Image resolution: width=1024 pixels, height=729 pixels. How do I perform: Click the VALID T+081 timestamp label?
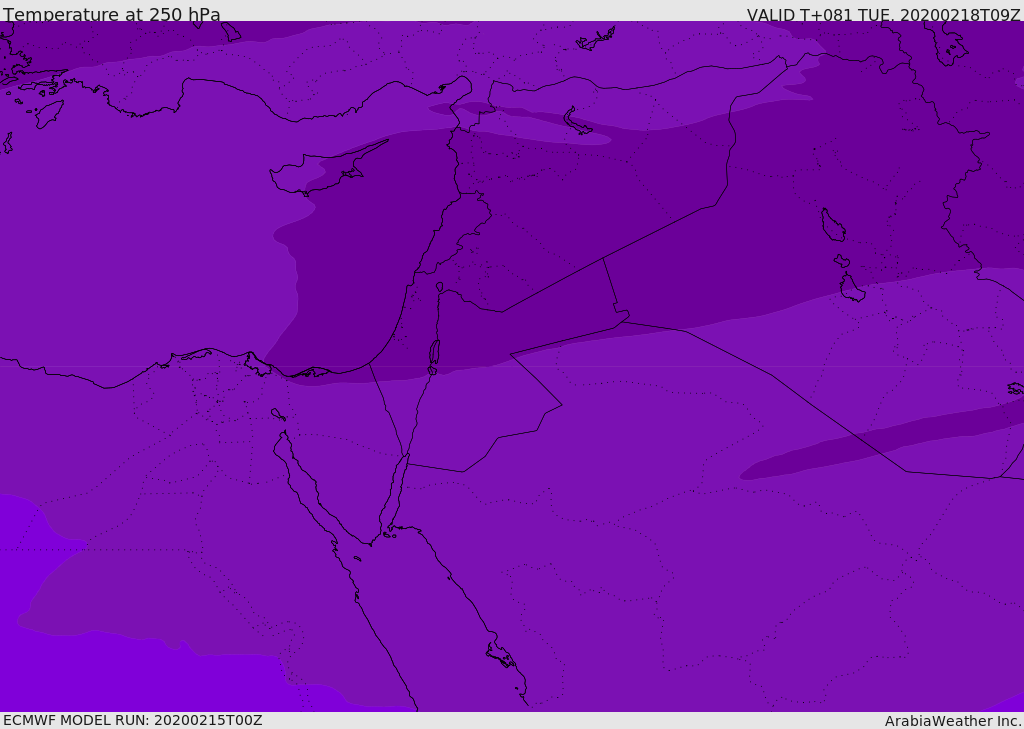pos(883,15)
